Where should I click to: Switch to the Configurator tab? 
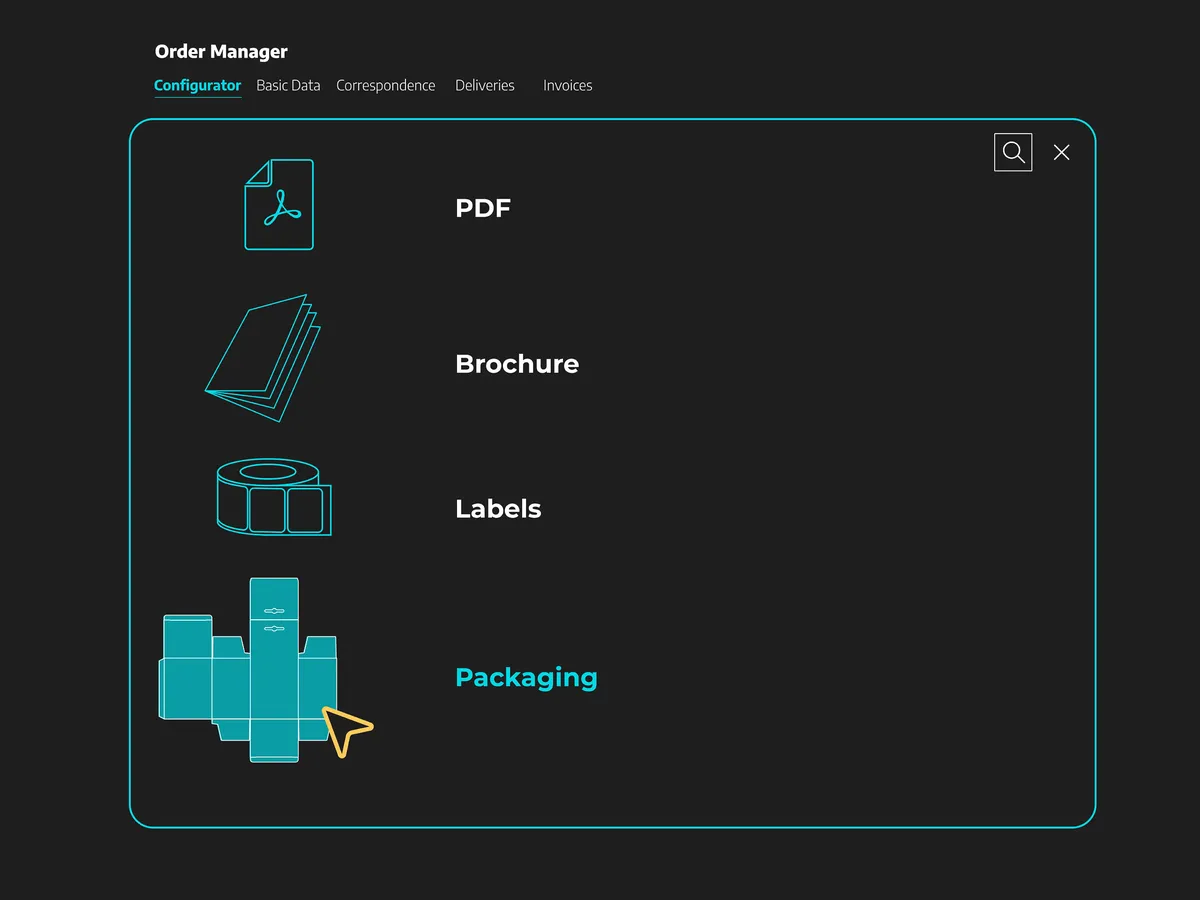[x=197, y=86]
